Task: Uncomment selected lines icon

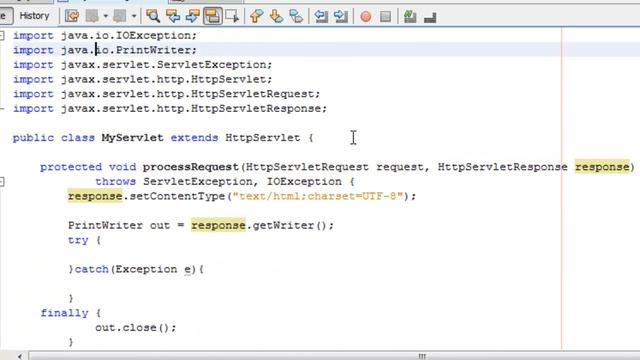Action: (x=430, y=17)
